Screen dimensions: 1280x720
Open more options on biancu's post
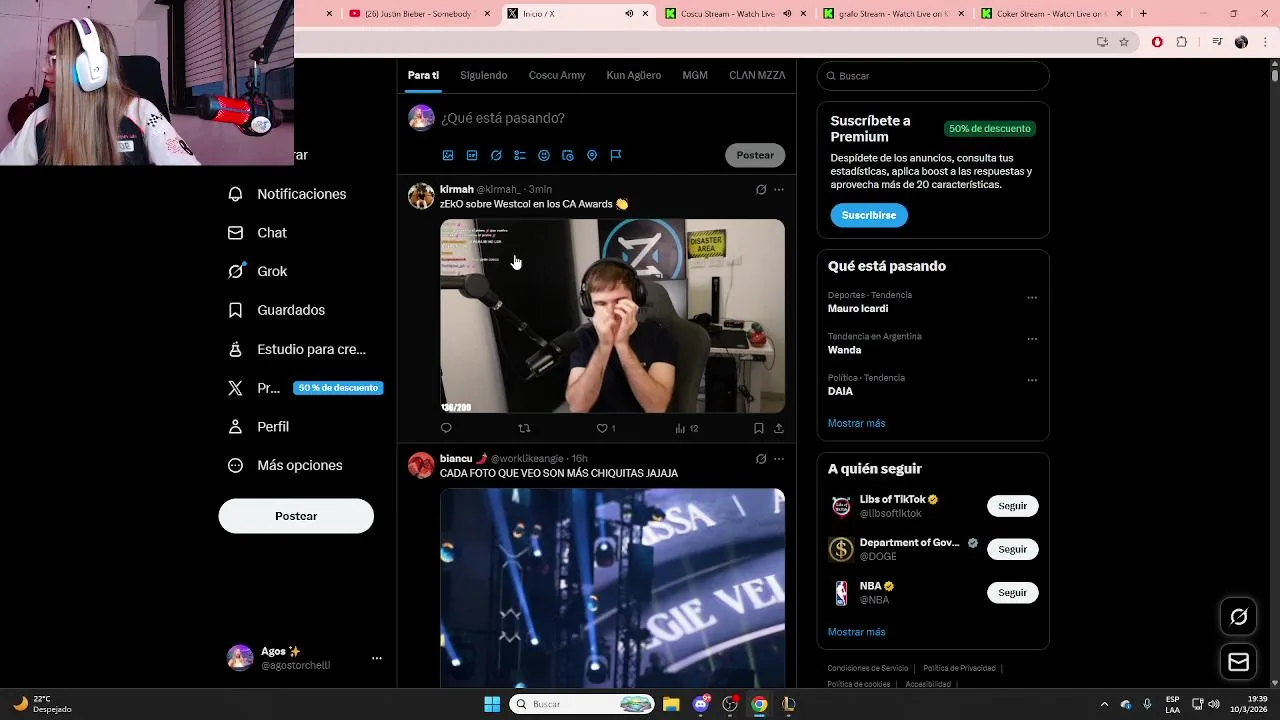(x=779, y=459)
